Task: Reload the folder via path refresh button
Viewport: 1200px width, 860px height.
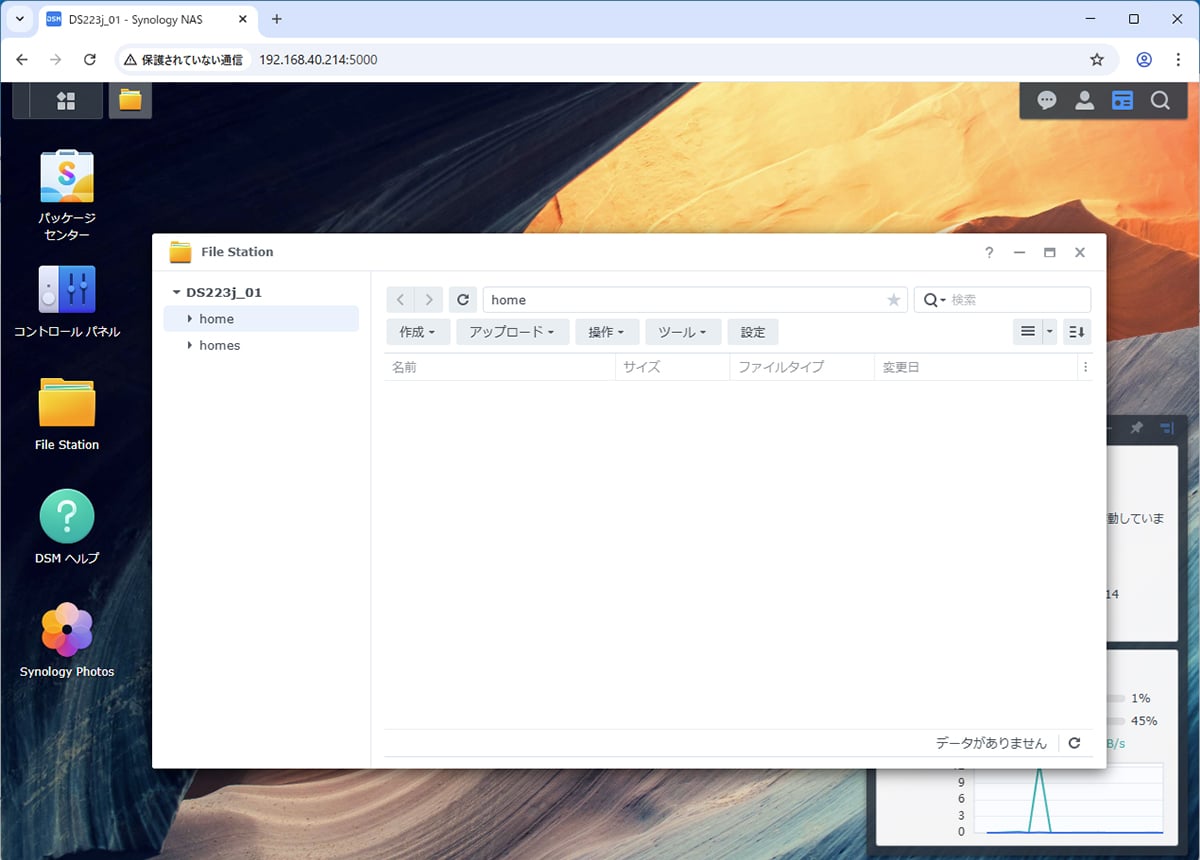Action: 462,300
